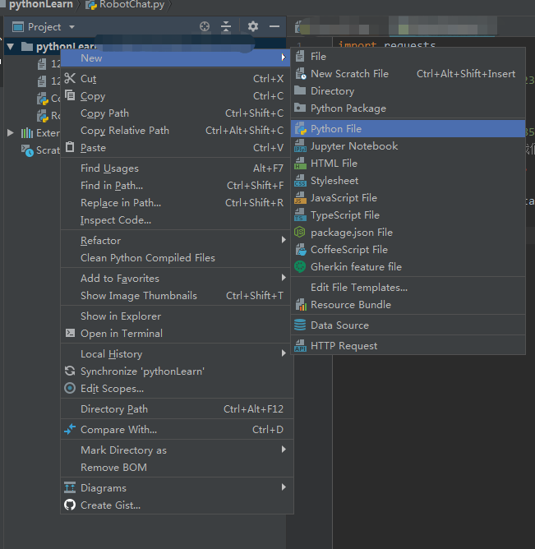This screenshot has width=535, height=549.
Task: Collapse the pythonLearn root folder arrow
Action: (x=11, y=46)
